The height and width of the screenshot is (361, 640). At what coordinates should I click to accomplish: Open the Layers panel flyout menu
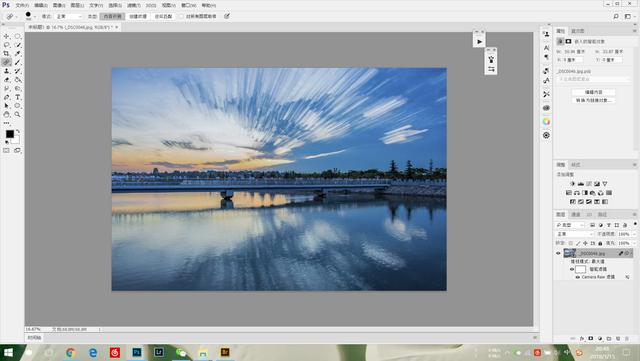(x=634, y=214)
